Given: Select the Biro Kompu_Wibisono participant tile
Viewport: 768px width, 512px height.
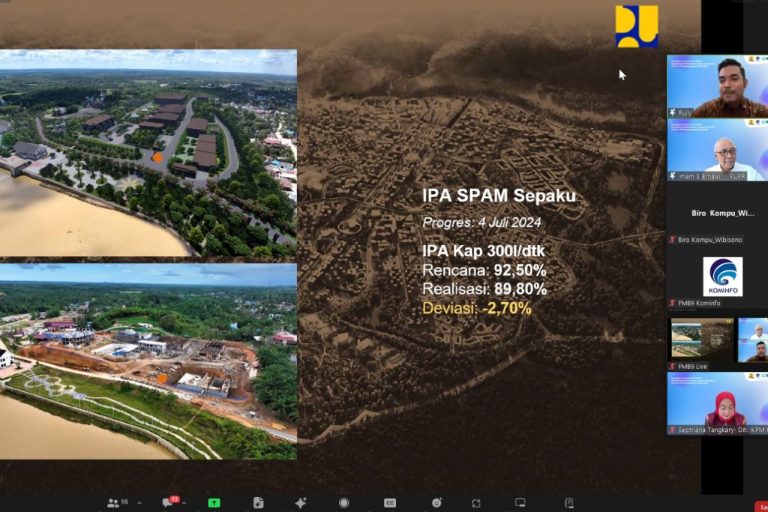Looking at the screenshot, I should [716, 213].
